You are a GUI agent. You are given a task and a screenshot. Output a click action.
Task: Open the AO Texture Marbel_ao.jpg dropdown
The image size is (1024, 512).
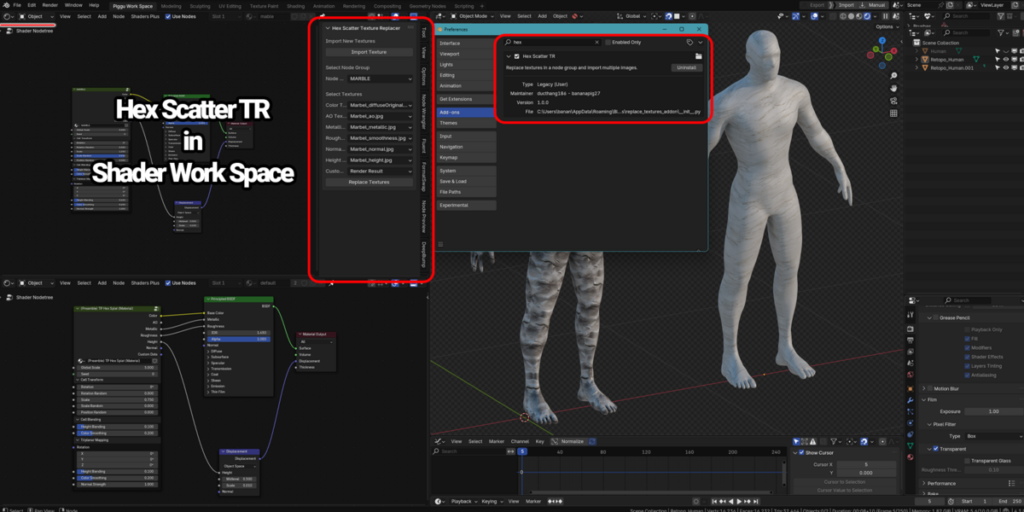pos(380,116)
